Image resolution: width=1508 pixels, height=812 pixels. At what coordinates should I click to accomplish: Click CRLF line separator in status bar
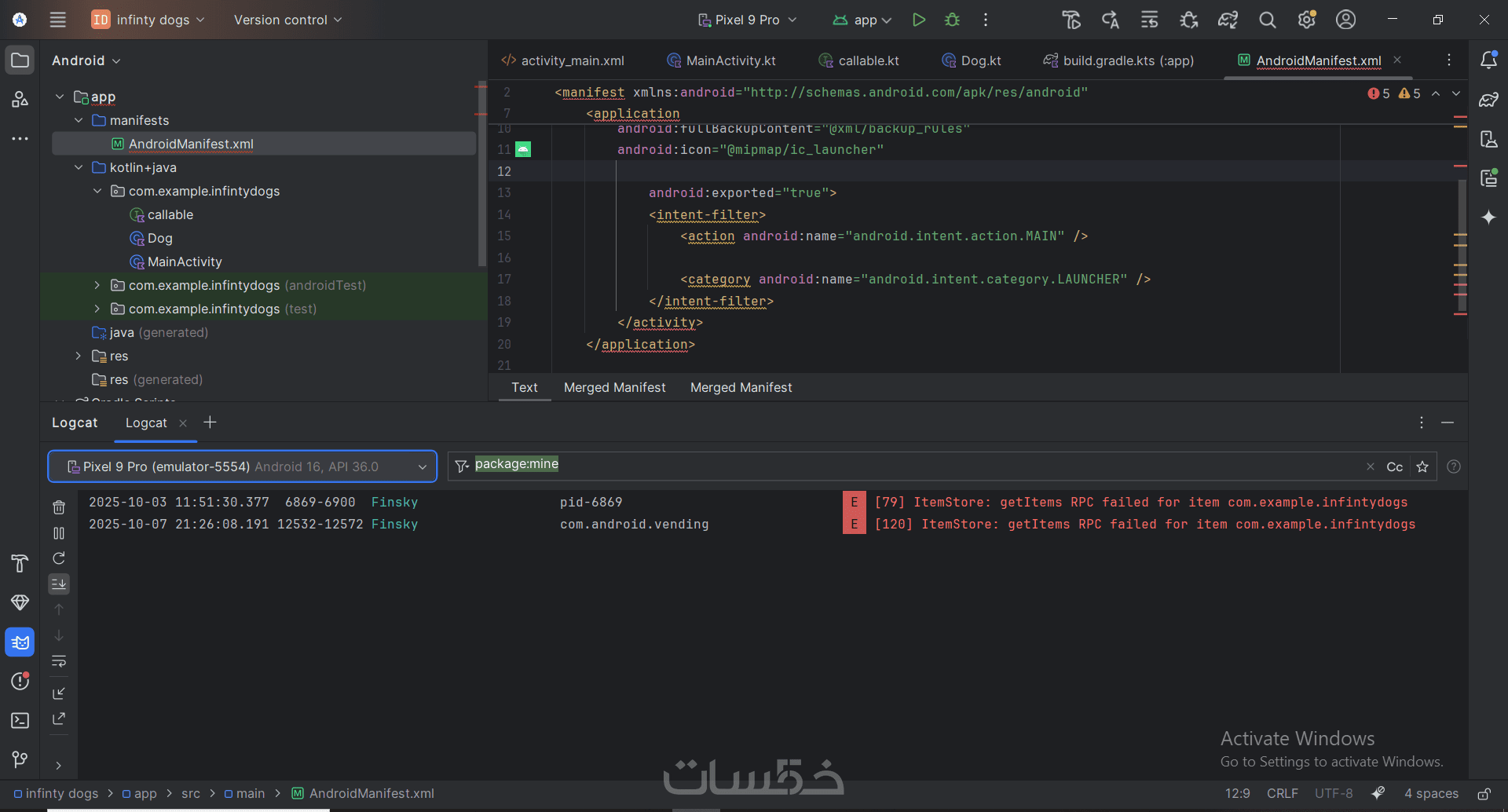tap(1282, 793)
